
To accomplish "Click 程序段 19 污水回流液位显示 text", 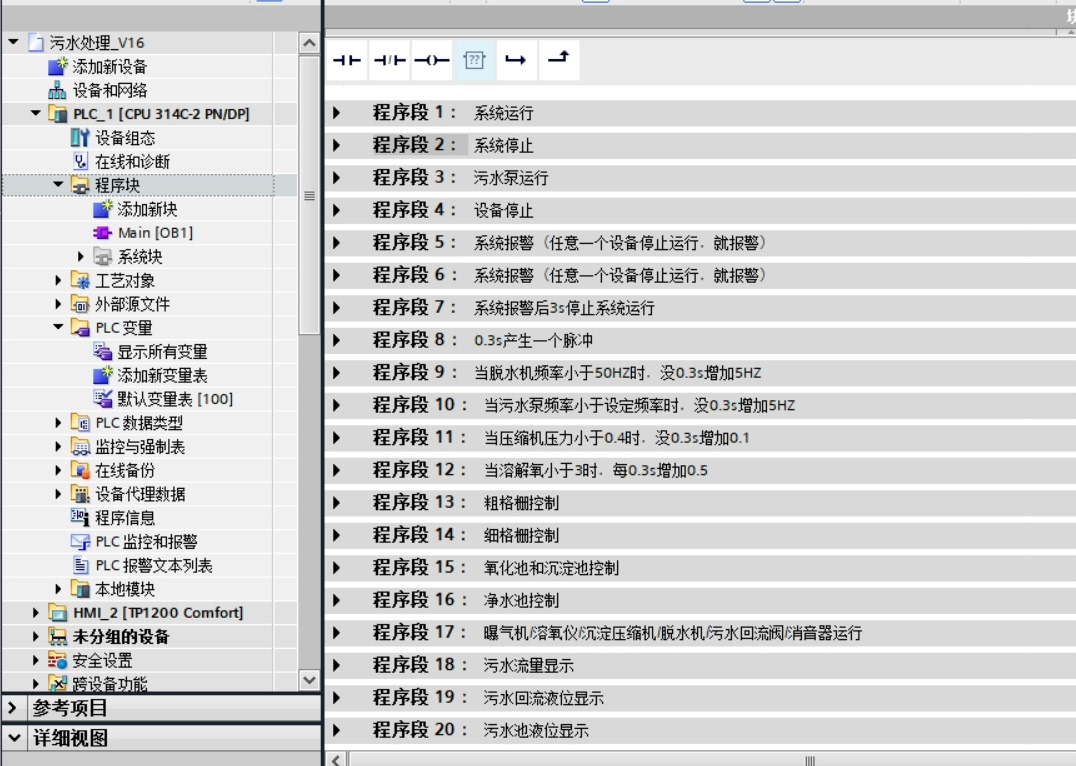I will coord(543,698).
